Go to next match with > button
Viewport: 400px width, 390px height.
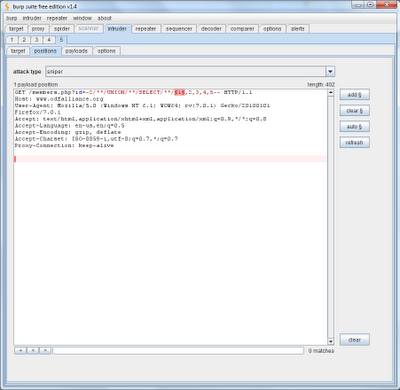[45, 350]
